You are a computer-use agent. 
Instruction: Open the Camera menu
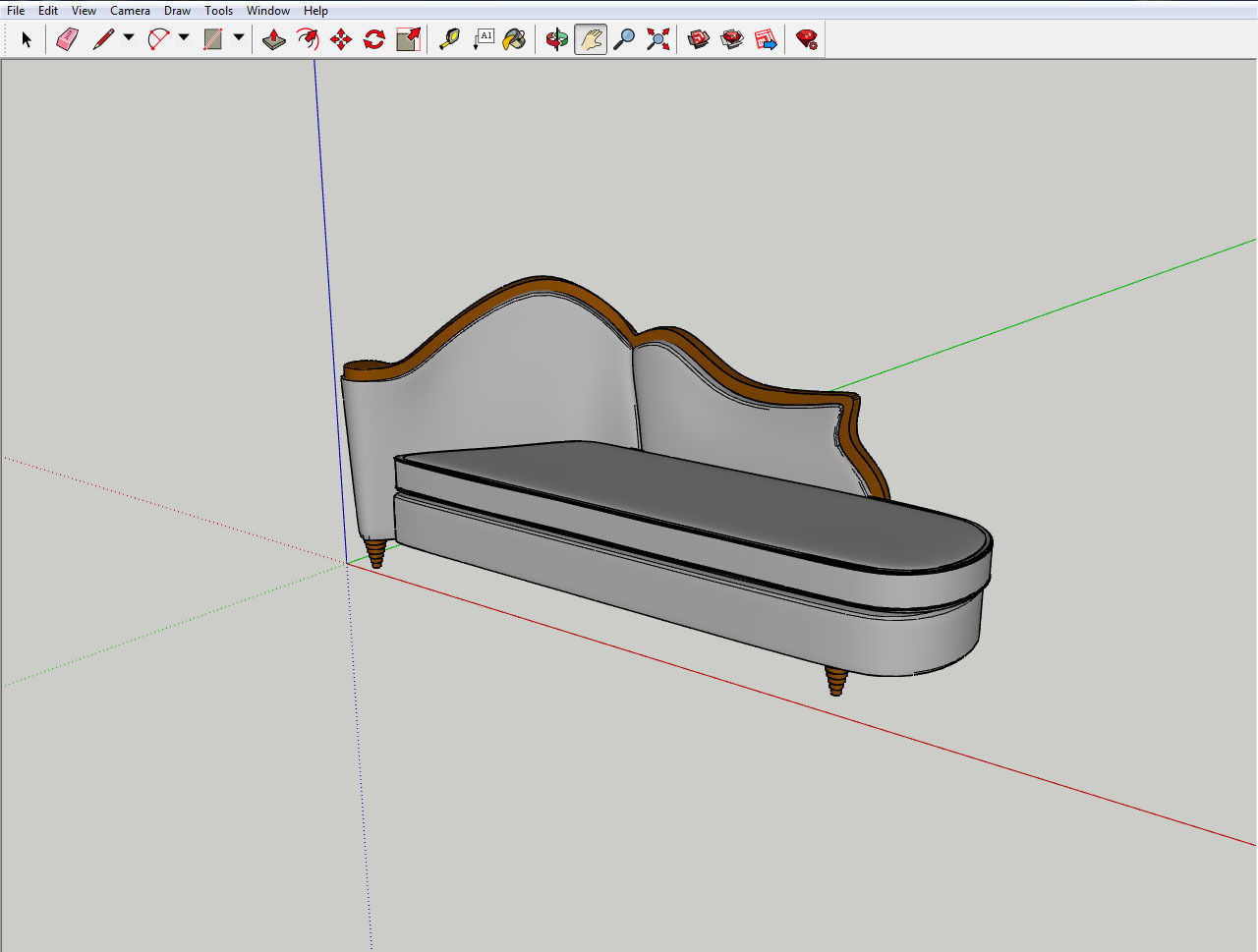point(130,11)
